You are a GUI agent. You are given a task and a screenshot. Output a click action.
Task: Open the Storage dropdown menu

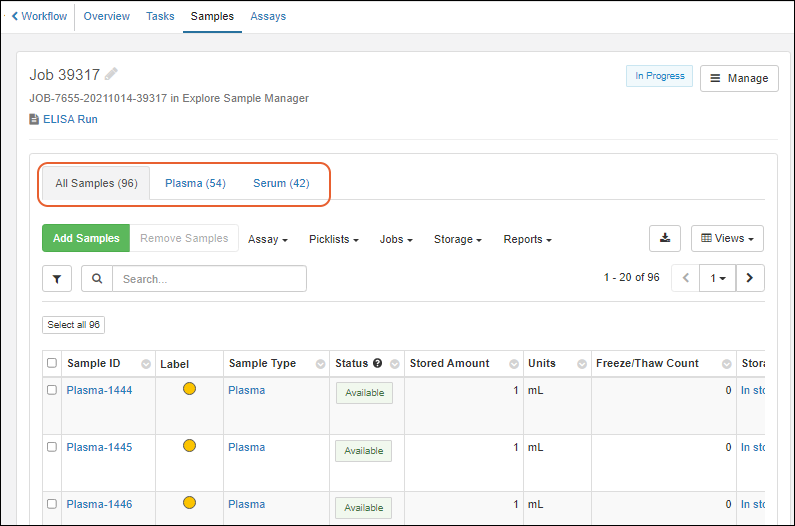coord(458,239)
